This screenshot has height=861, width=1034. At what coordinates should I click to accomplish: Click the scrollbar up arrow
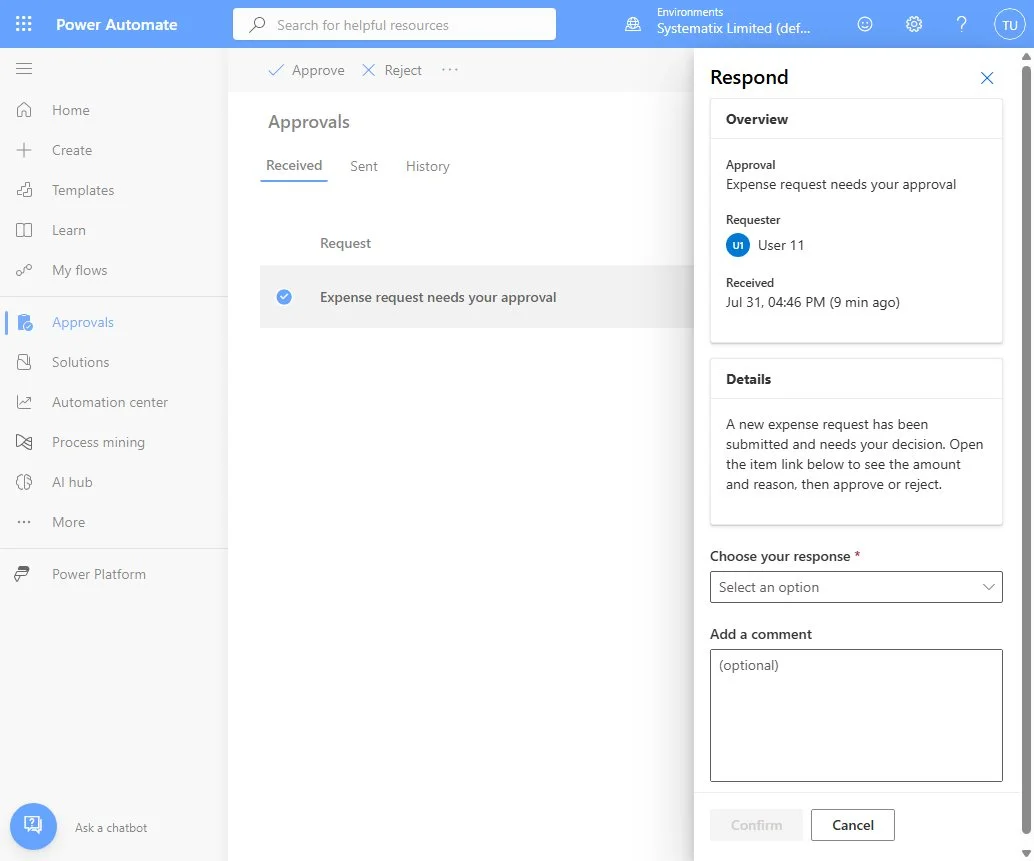click(1026, 56)
